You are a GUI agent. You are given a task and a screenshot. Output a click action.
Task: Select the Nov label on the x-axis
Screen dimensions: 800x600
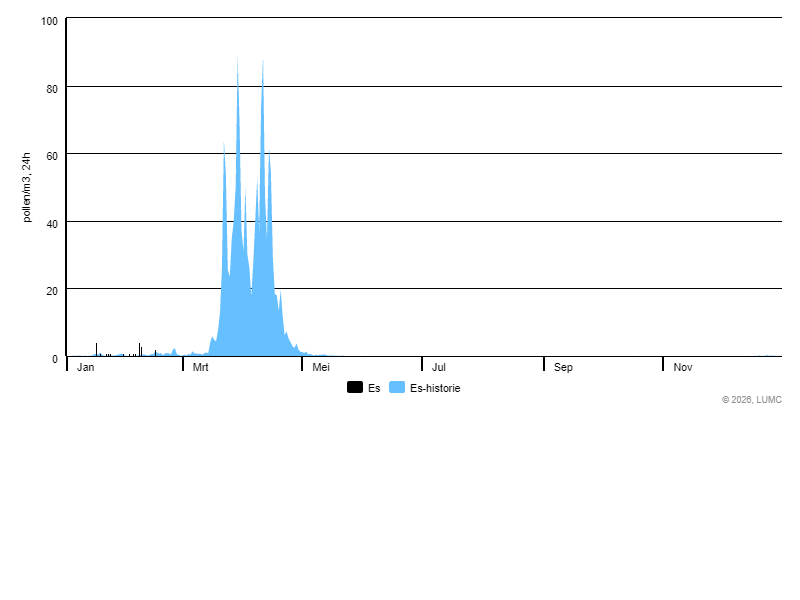(x=683, y=368)
